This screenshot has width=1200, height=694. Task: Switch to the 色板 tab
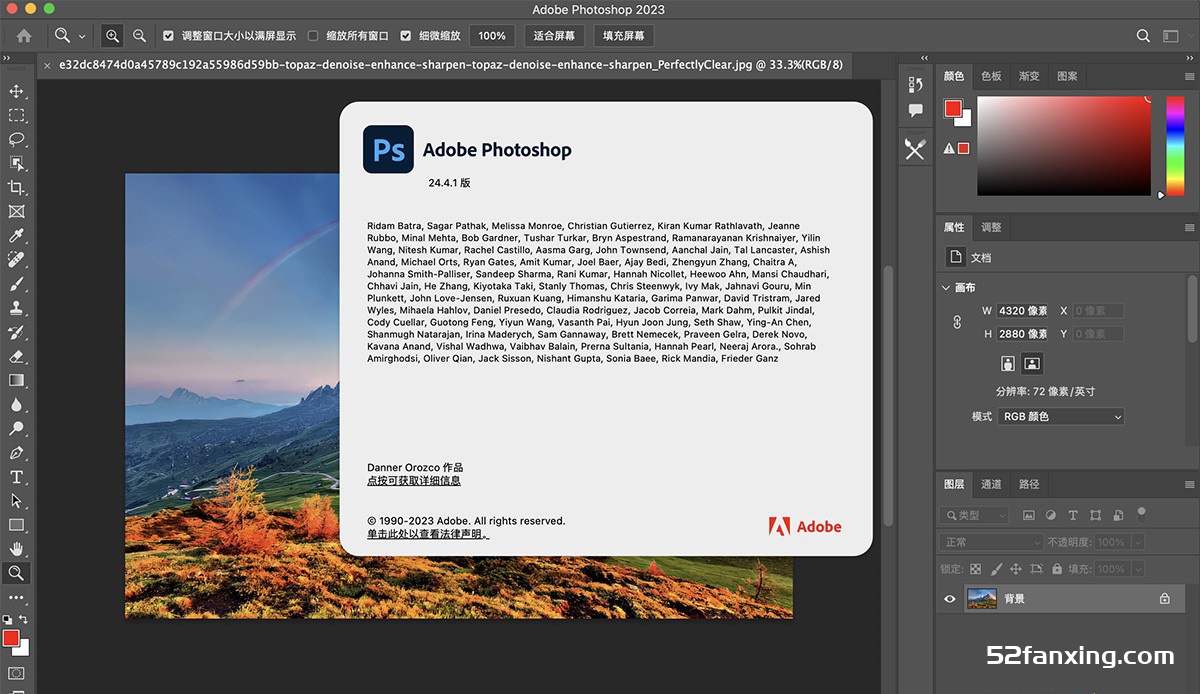(x=991, y=76)
